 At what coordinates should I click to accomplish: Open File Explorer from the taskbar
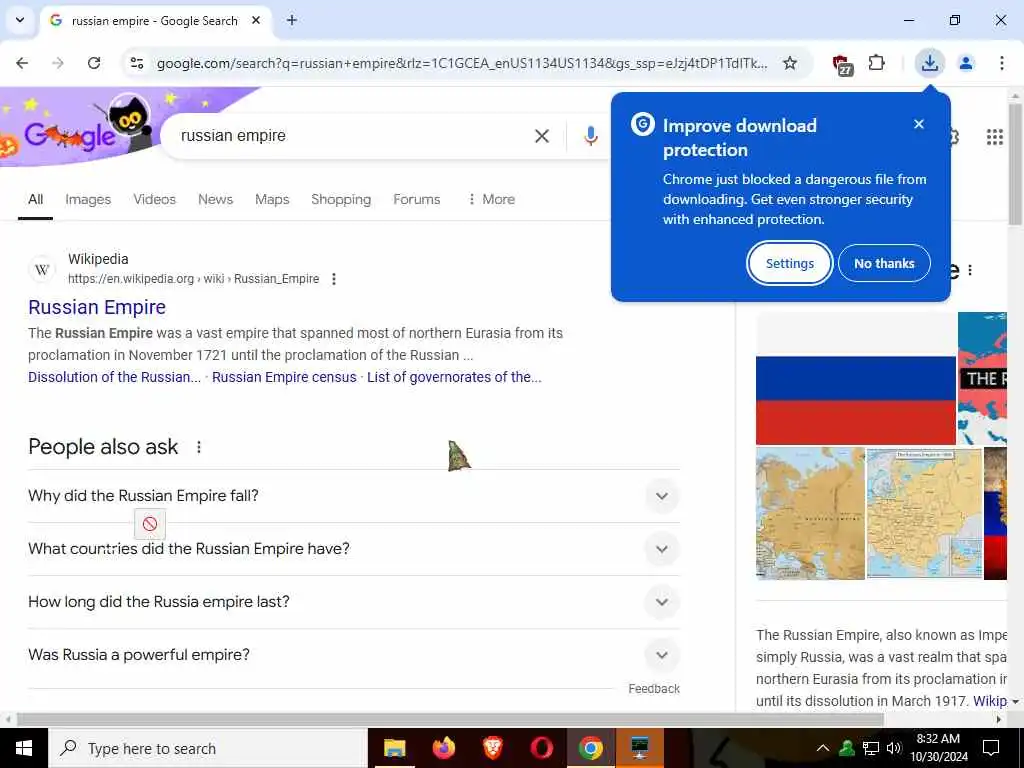[394, 748]
